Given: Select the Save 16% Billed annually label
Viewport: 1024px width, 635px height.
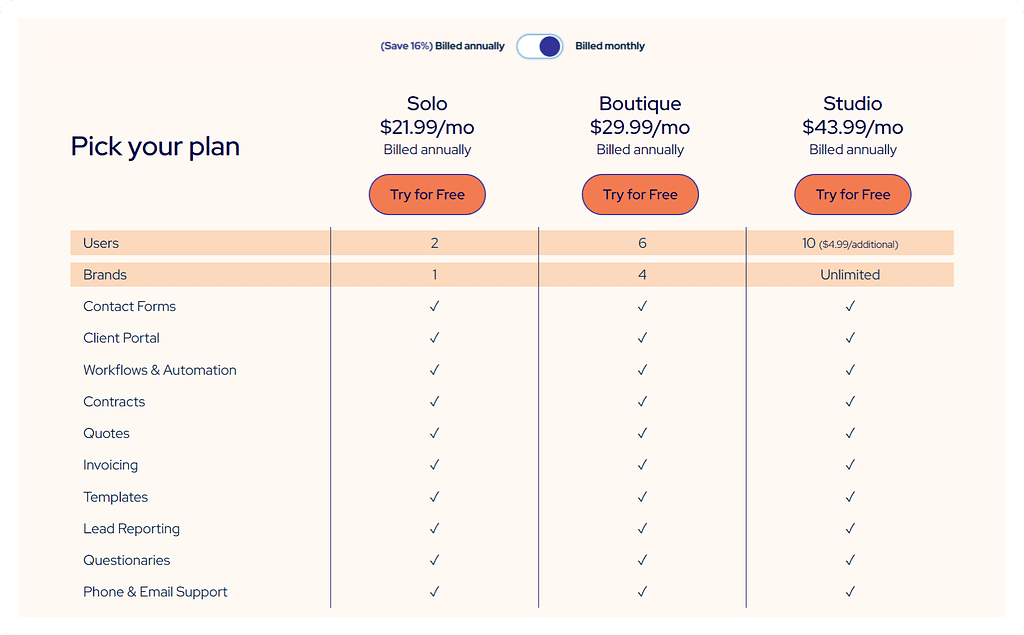Looking at the screenshot, I should pyautogui.click(x=443, y=46).
